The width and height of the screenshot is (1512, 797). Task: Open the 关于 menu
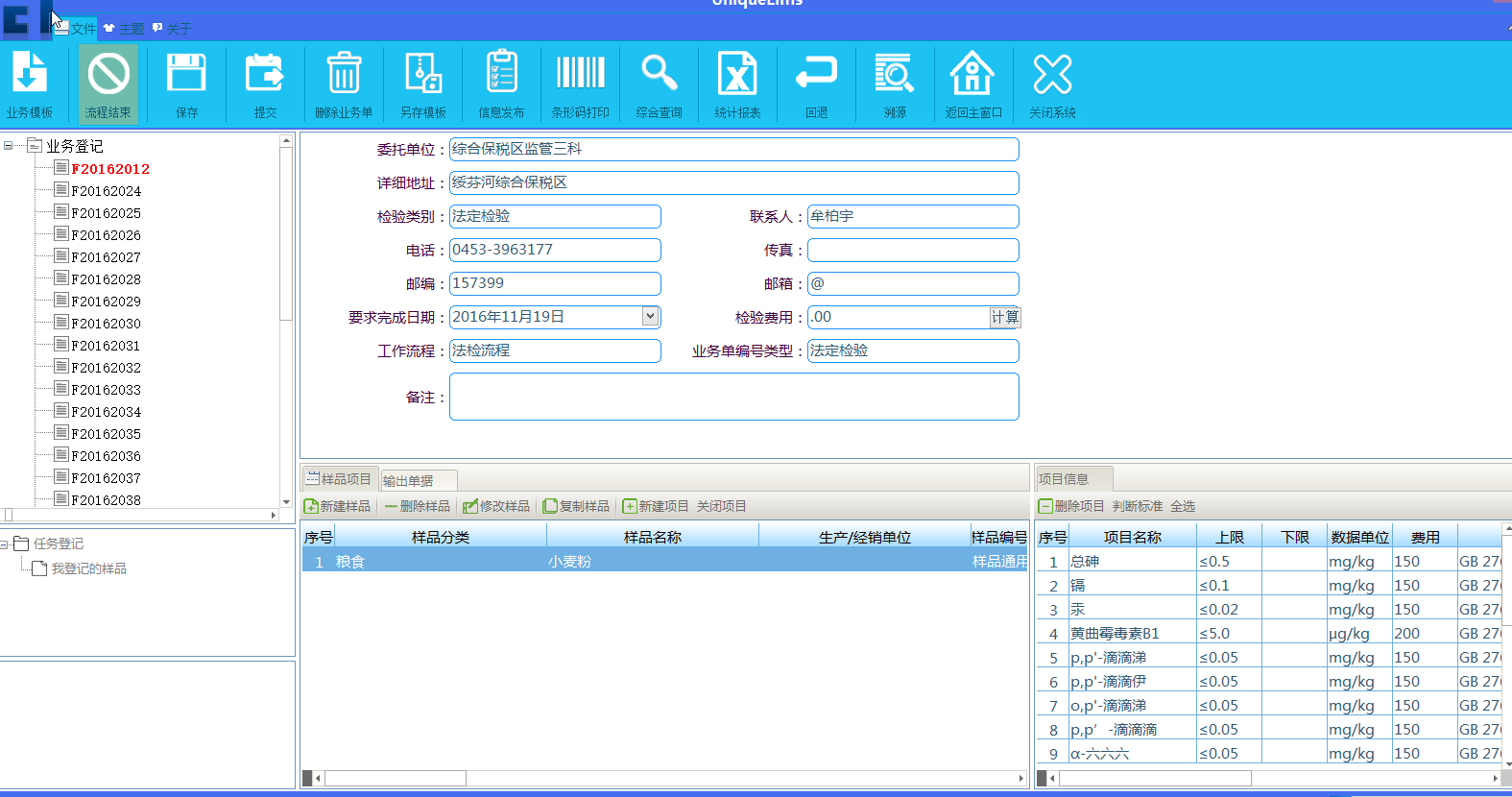[x=172, y=29]
